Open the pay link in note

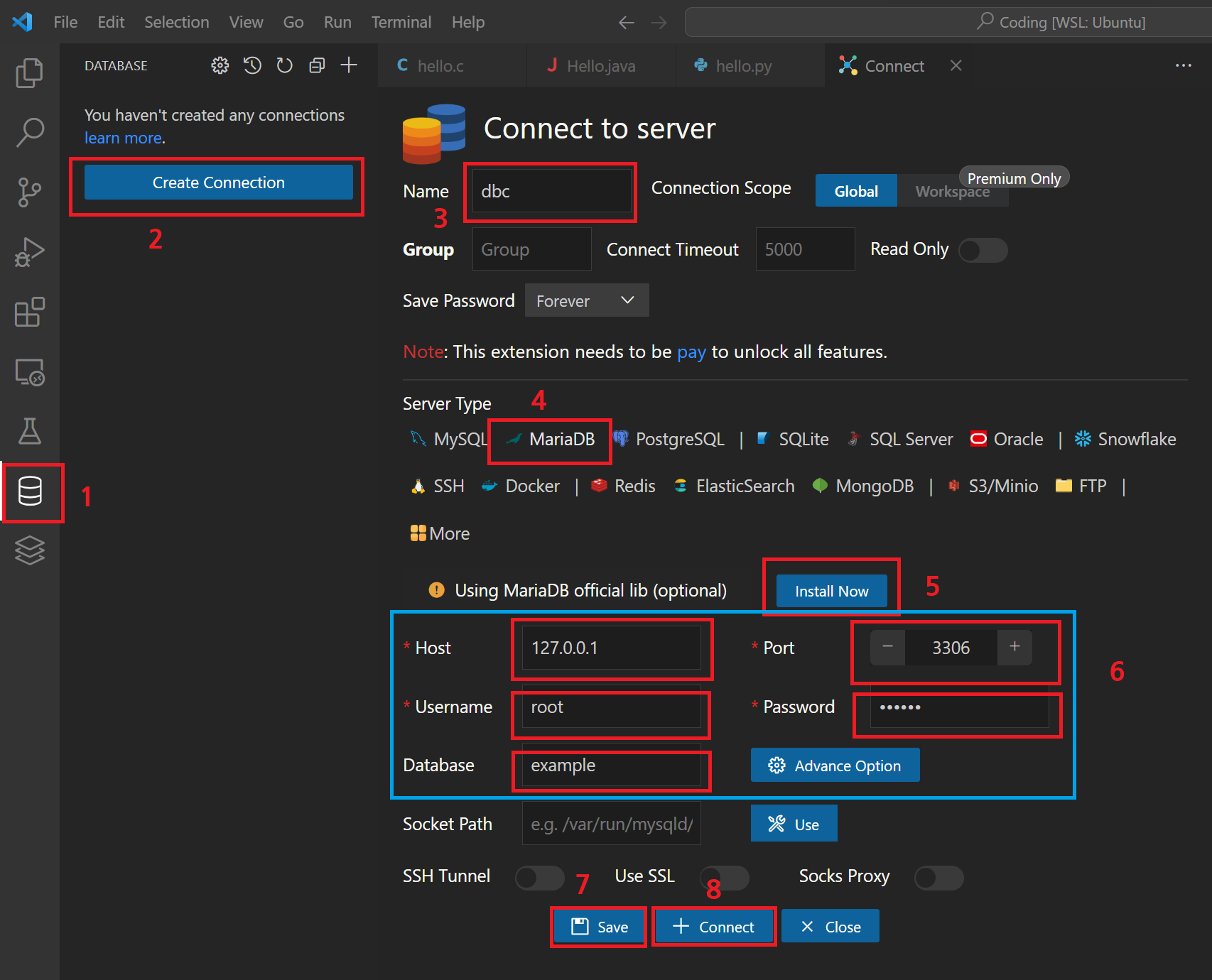[x=691, y=352]
